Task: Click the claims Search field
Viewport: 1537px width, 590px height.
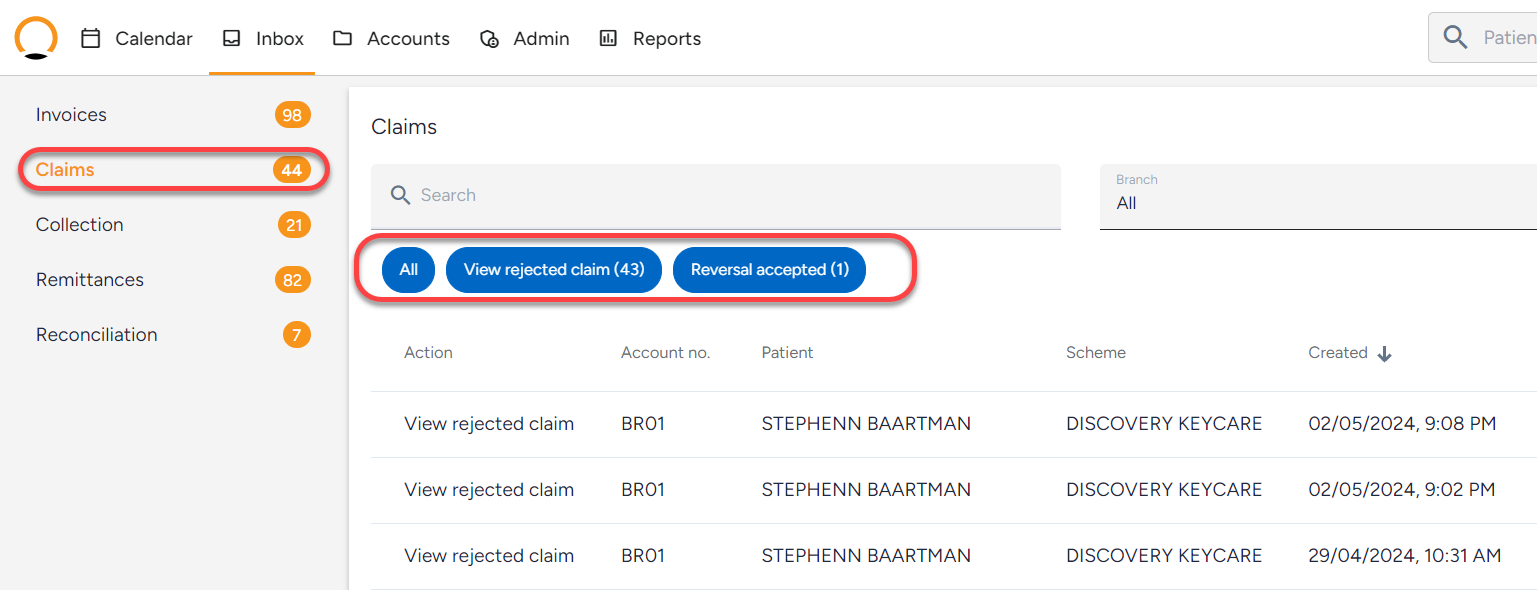Action: tap(715, 197)
